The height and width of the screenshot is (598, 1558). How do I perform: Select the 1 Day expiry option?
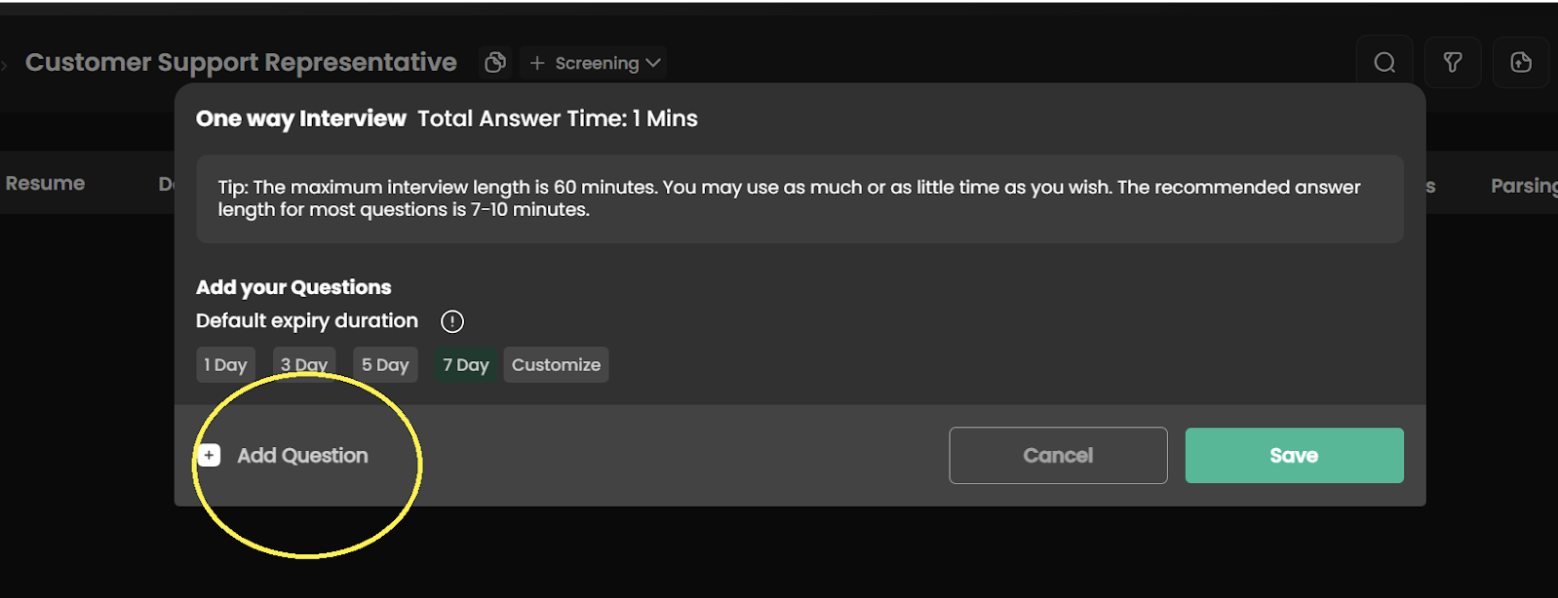coord(225,365)
